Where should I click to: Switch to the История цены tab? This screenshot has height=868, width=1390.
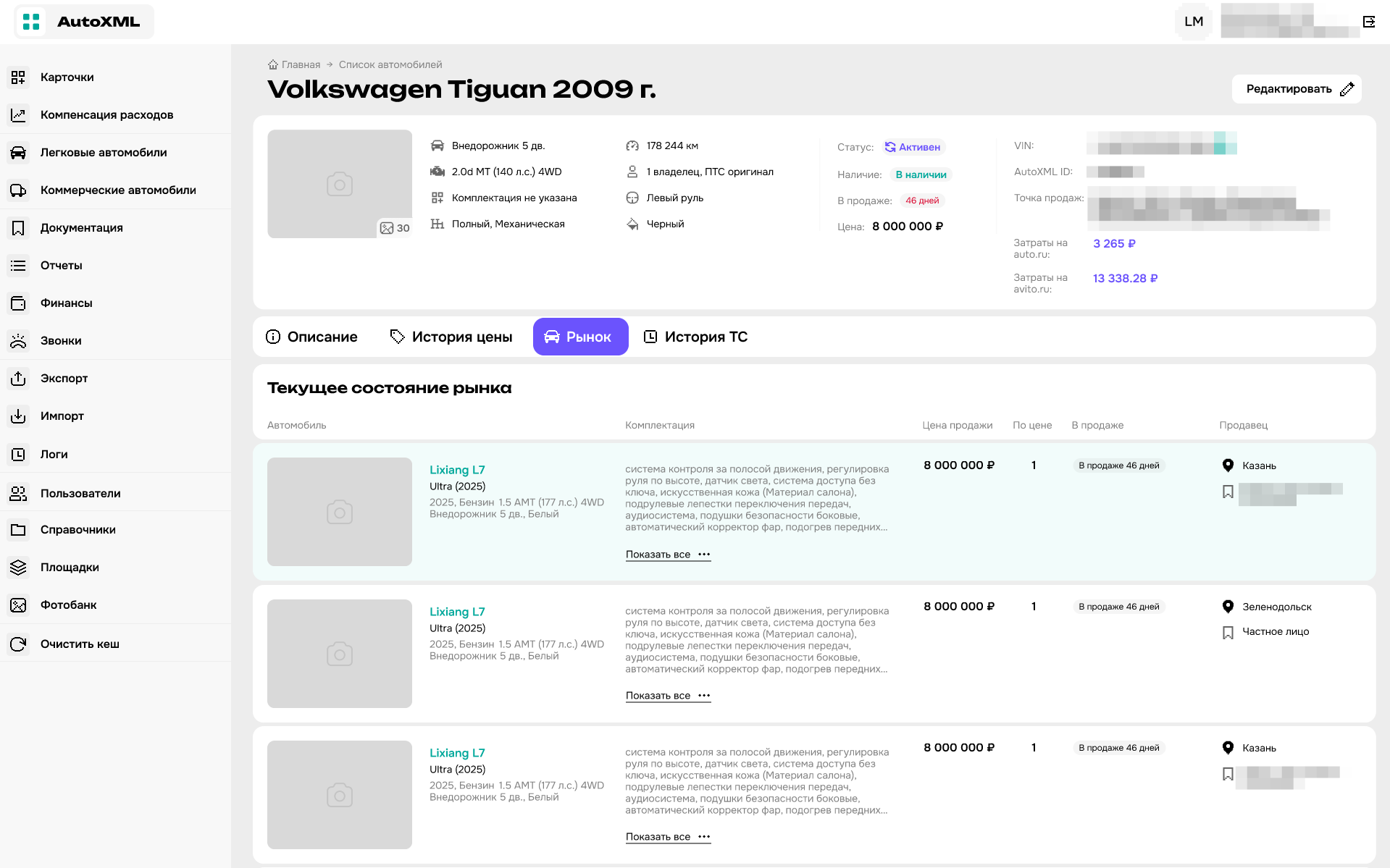pyautogui.click(x=451, y=337)
